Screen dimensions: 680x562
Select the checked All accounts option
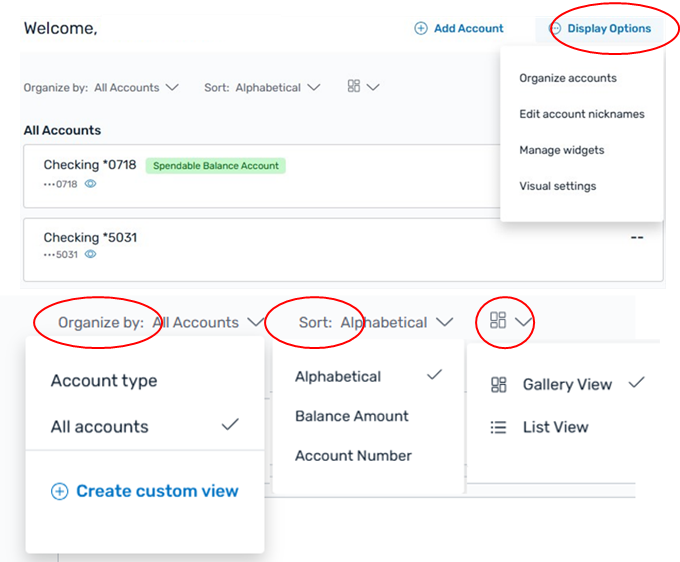(x=145, y=426)
